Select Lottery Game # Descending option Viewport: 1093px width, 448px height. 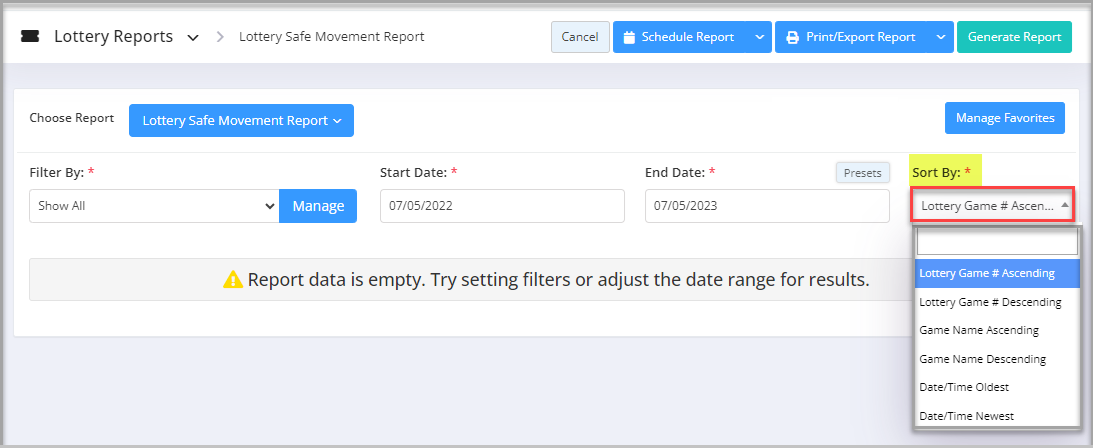coord(990,301)
